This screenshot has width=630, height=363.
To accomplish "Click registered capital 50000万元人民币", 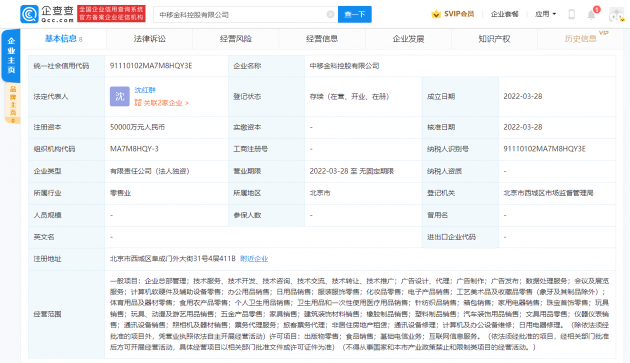I will pos(137,127).
